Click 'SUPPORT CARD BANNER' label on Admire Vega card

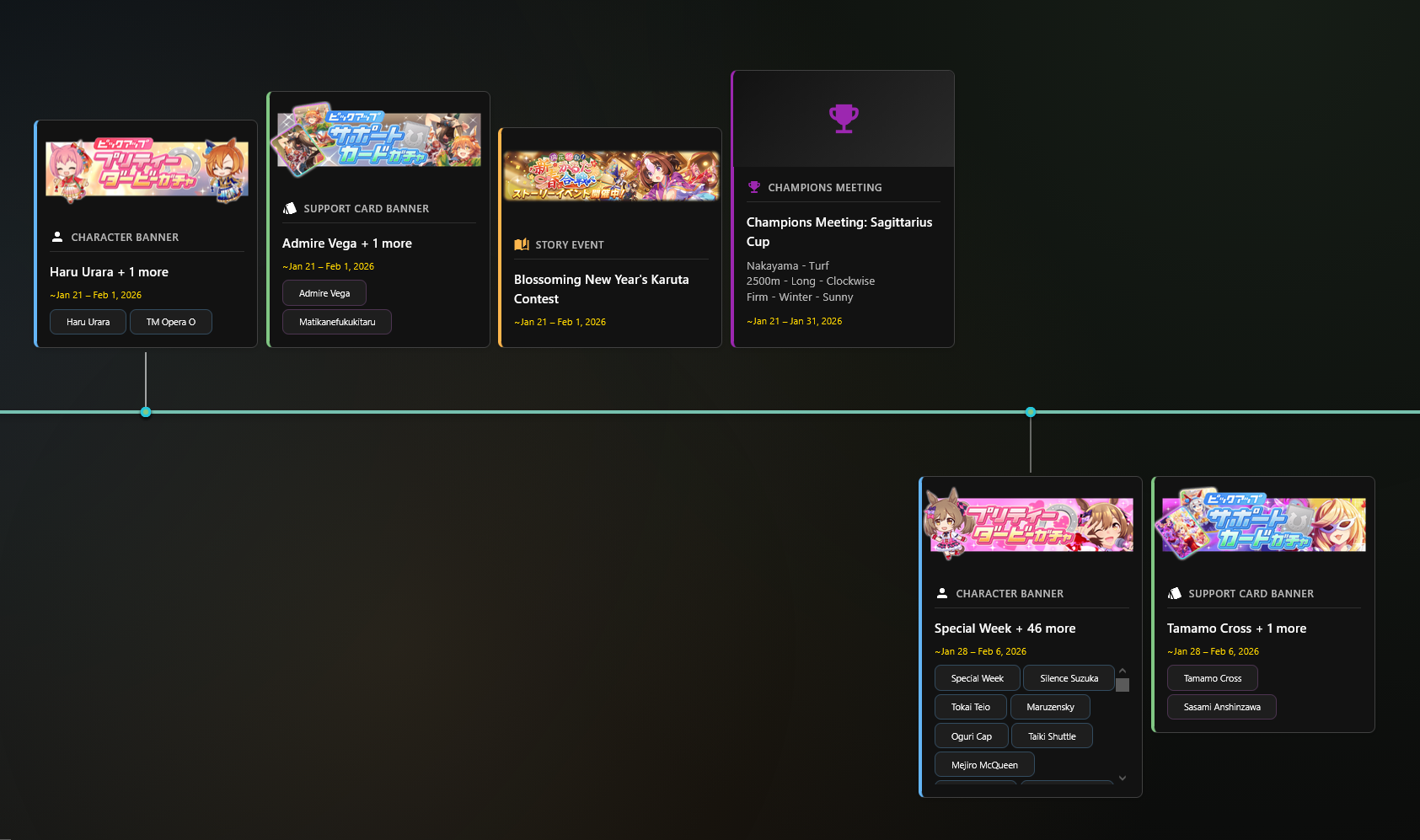click(x=367, y=209)
